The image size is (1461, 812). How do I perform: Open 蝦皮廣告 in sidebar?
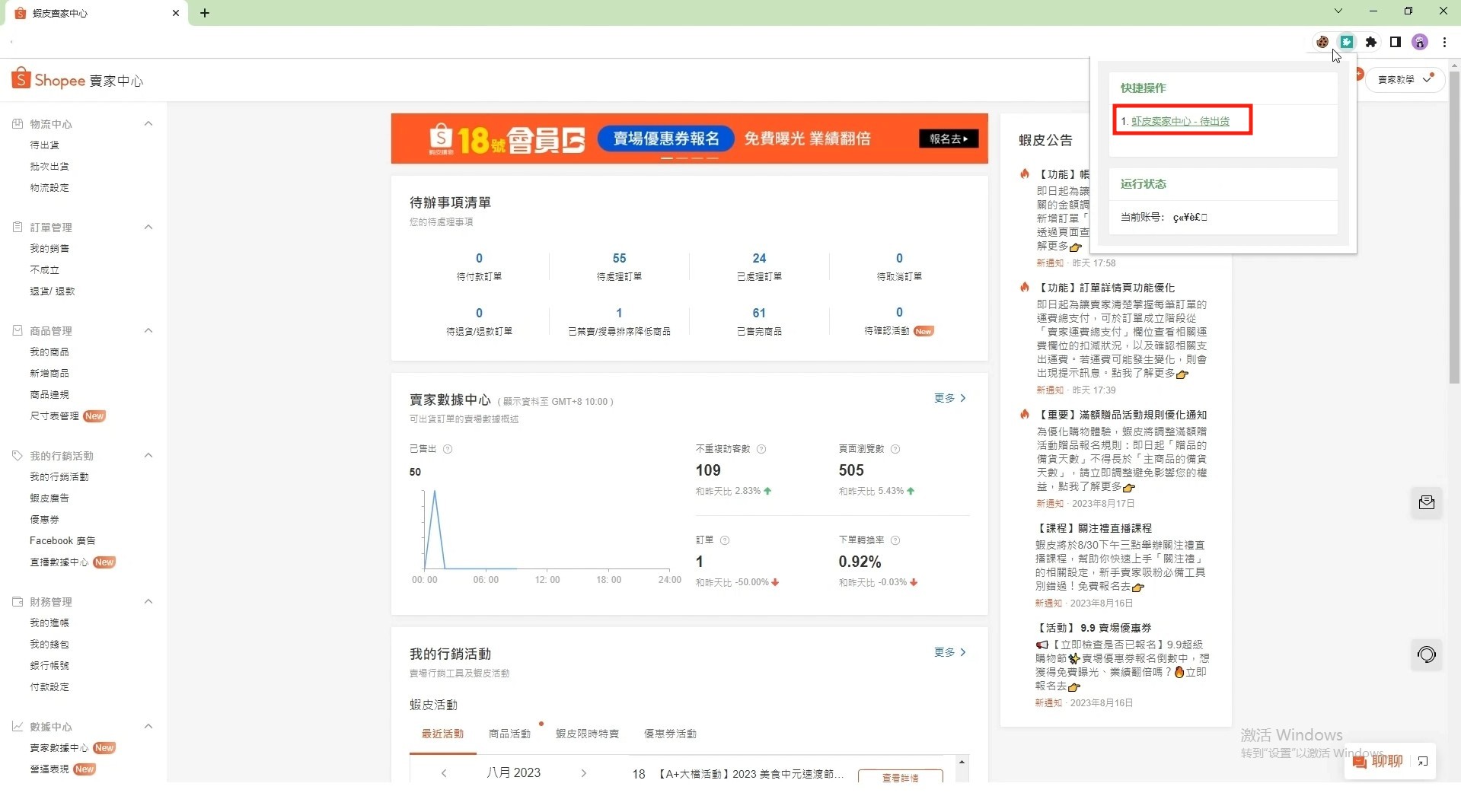(49, 498)
